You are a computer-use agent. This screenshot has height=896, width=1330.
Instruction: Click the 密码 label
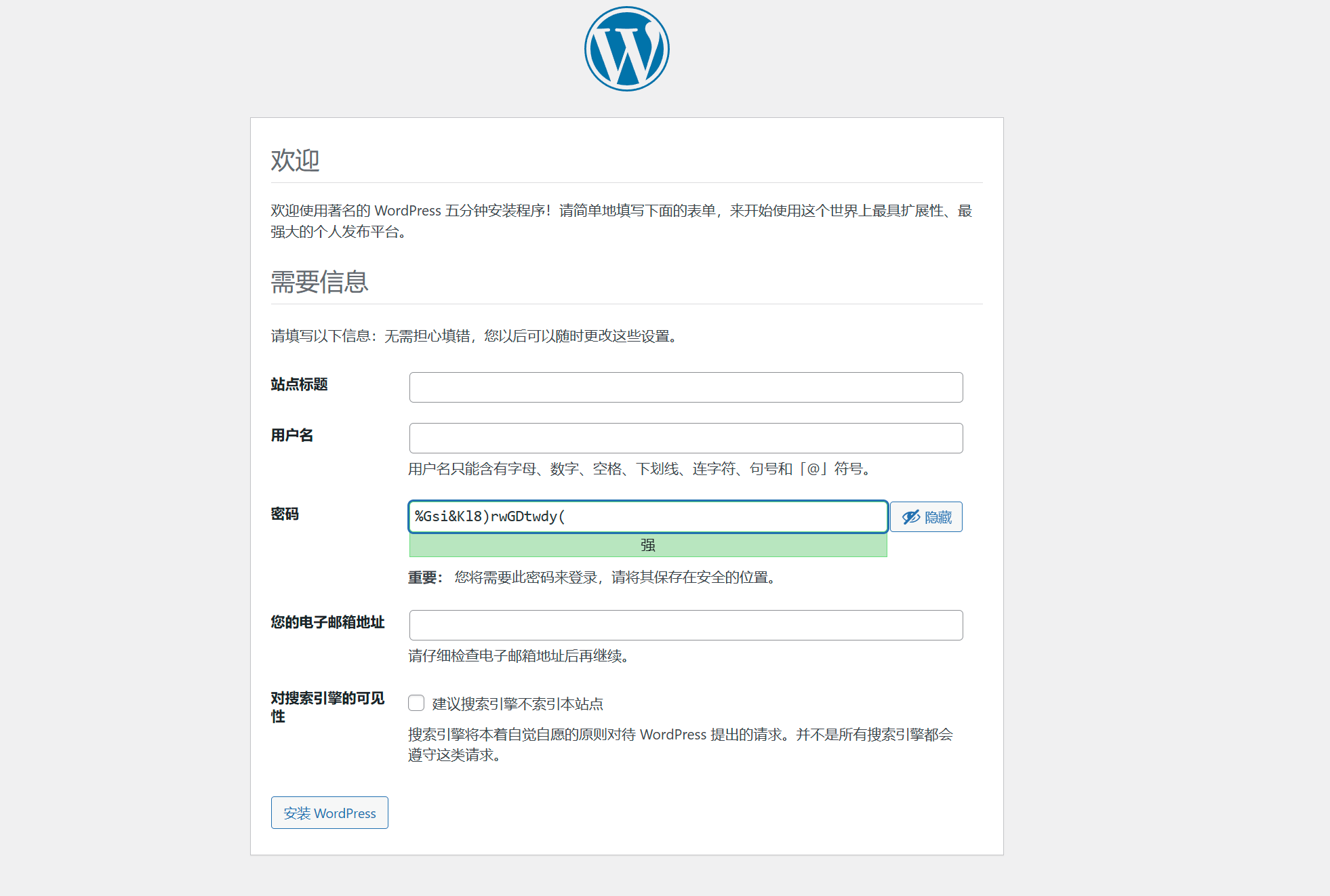tap(285, 514)
